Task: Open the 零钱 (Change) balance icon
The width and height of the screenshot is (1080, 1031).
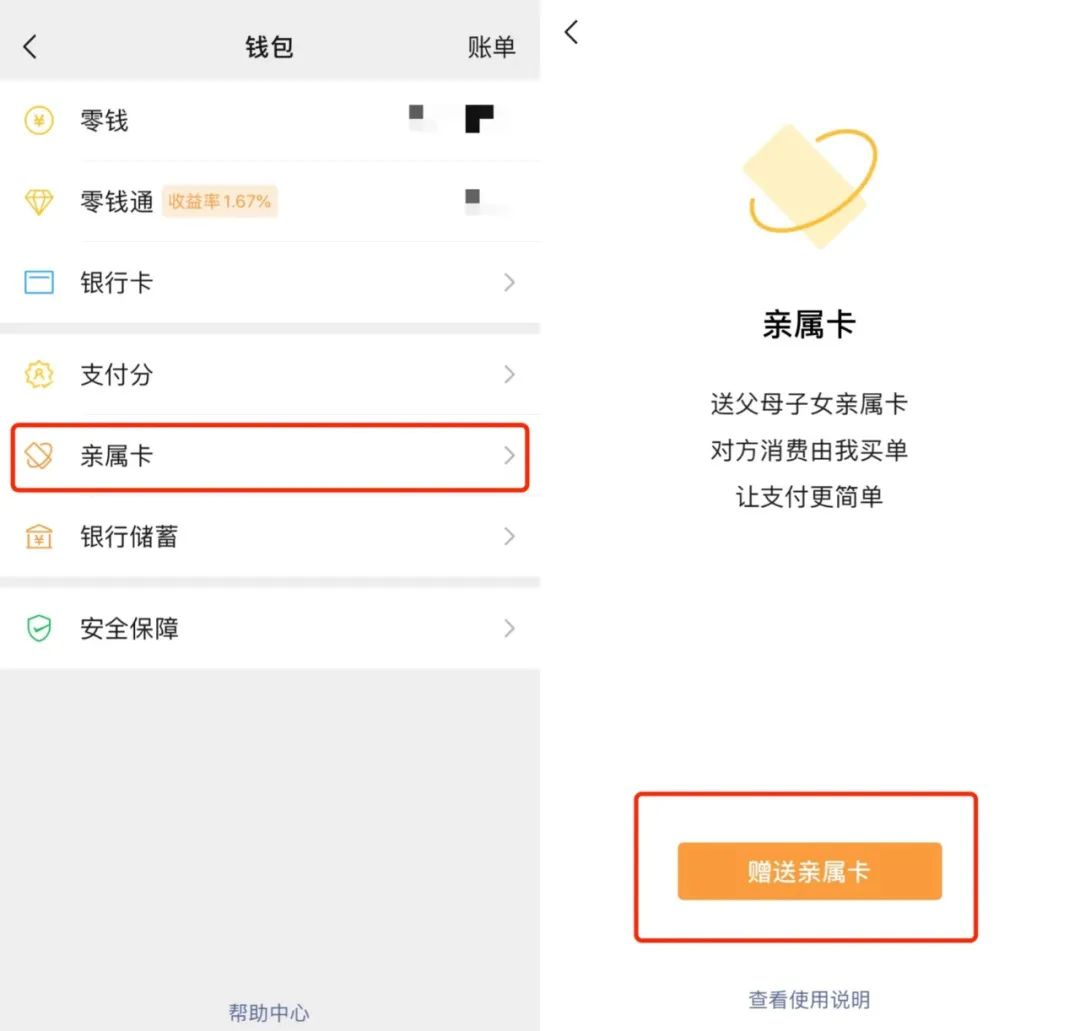Action: point(39,120)
